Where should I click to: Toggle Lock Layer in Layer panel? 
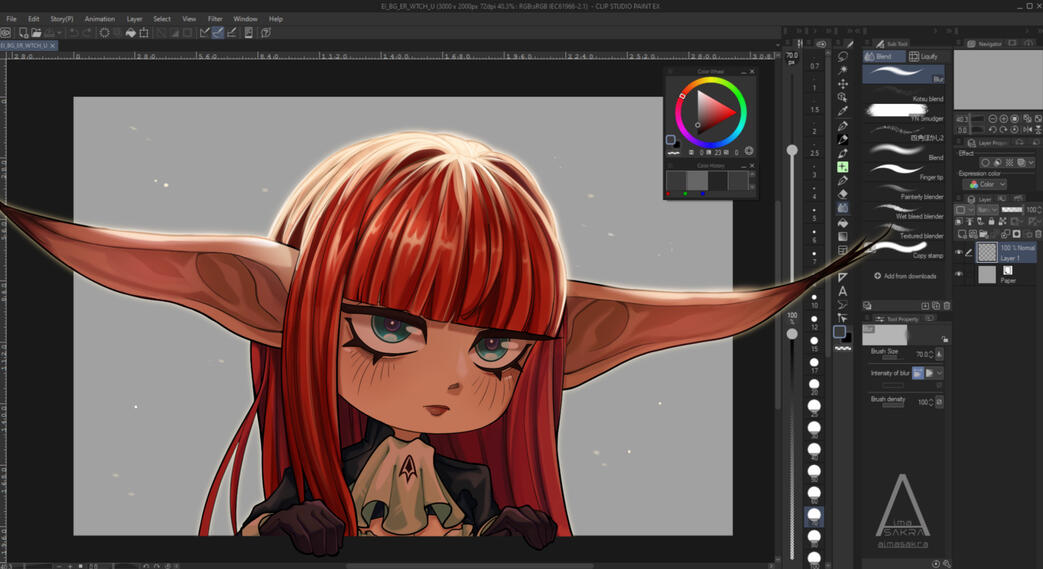992,221
